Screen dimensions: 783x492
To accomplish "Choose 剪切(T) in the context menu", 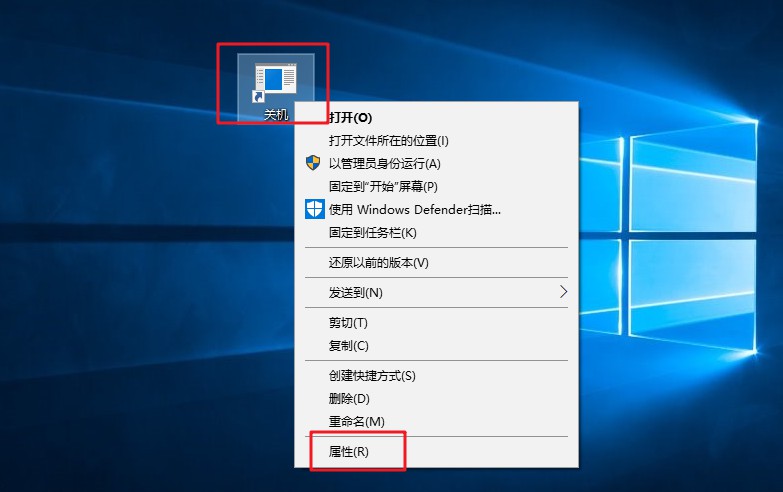I will (348, 322).
